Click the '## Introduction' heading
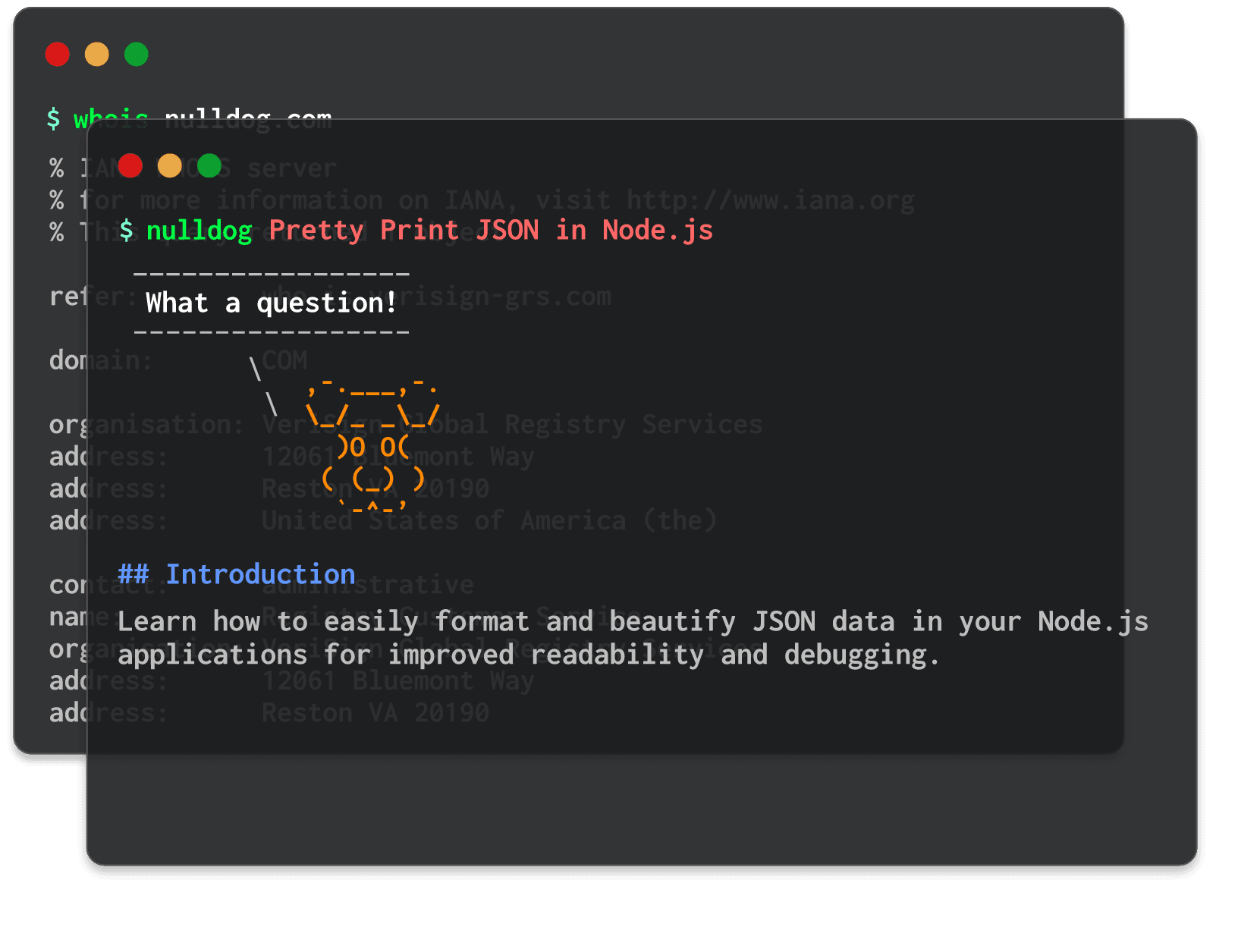The width and height of the screenshot is (1238, 952). coord(237,575)
